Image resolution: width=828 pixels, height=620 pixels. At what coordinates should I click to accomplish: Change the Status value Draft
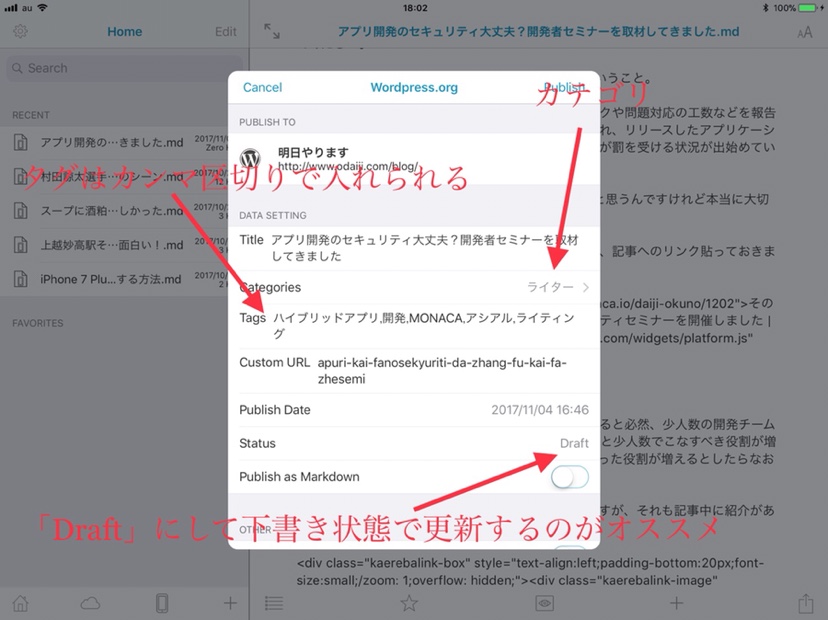click(x=574, y=443)
